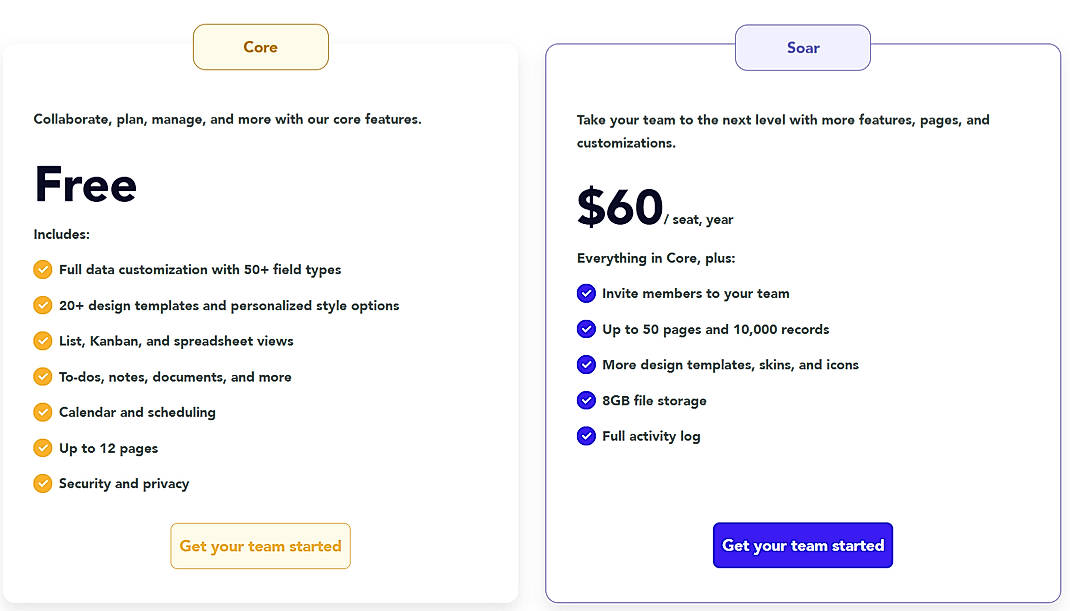Click the checkmark beside Invite members feature
The height and width of the screenshot is (611, 1070).
tap(586, 293)
